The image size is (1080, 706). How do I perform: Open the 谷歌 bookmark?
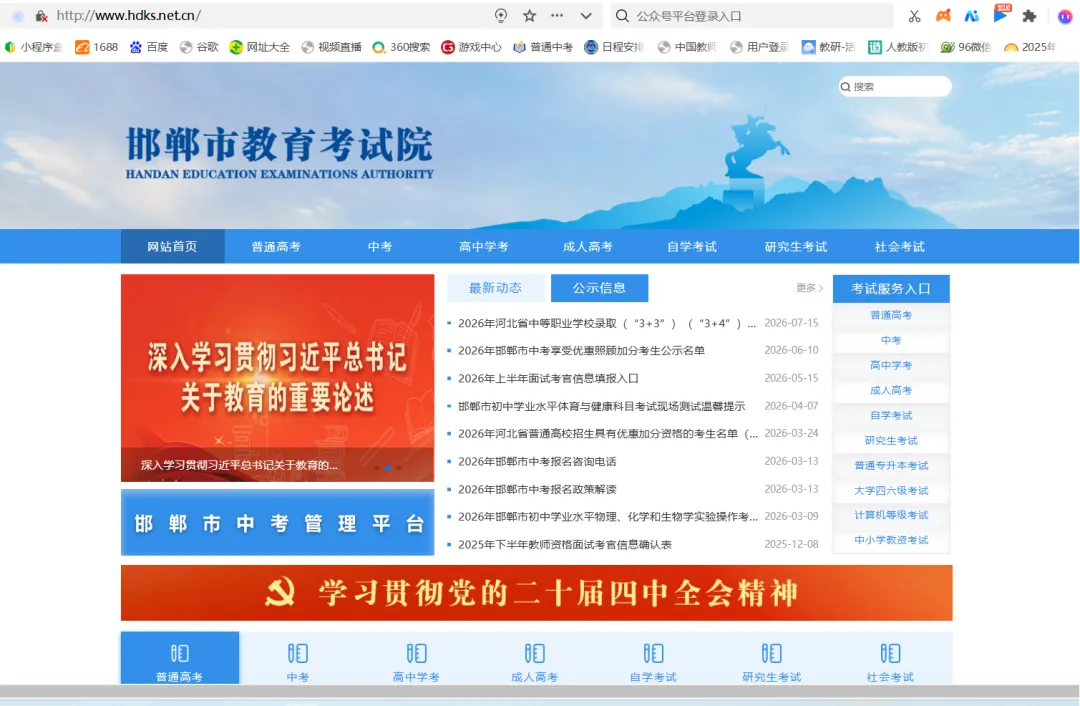[x=199, y=47]
